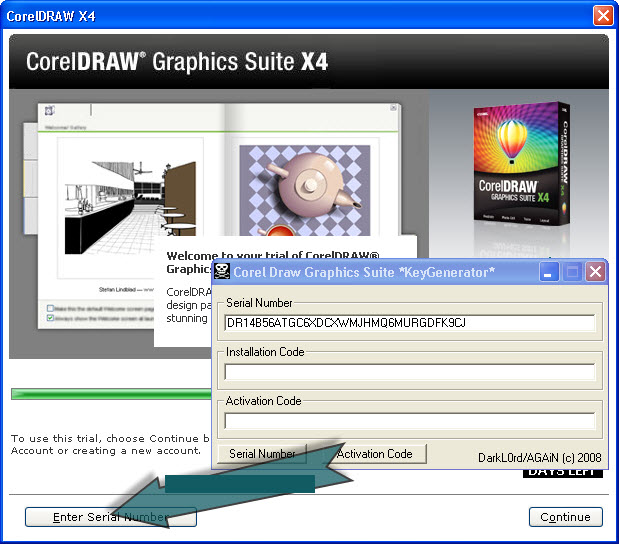Click the 'To use this trial' instruction text
Image resolution: width=619 pixels, height=544 pixels.
click(x=110, y=445)
